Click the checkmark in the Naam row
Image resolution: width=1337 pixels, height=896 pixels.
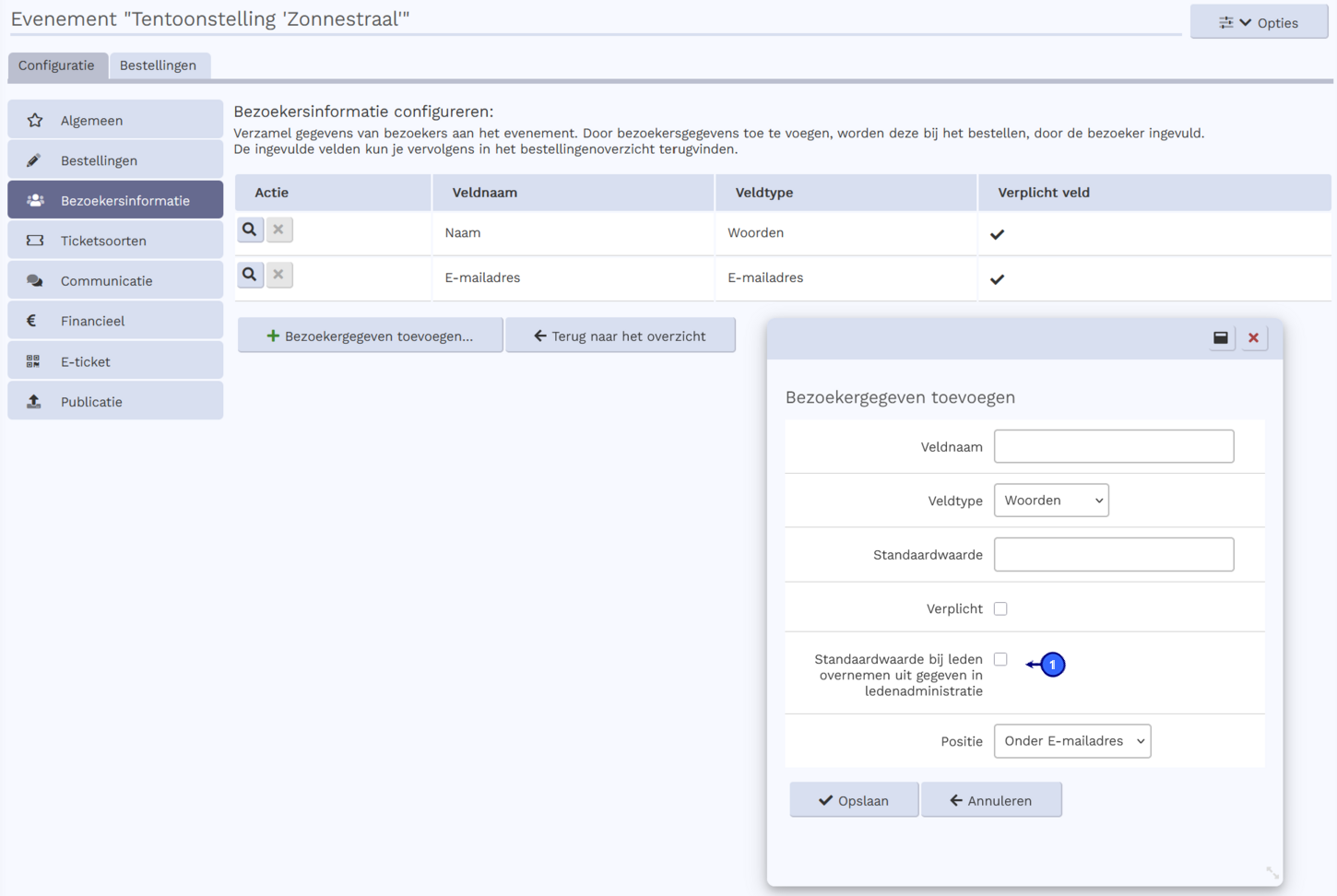click(x=997, y=234)
